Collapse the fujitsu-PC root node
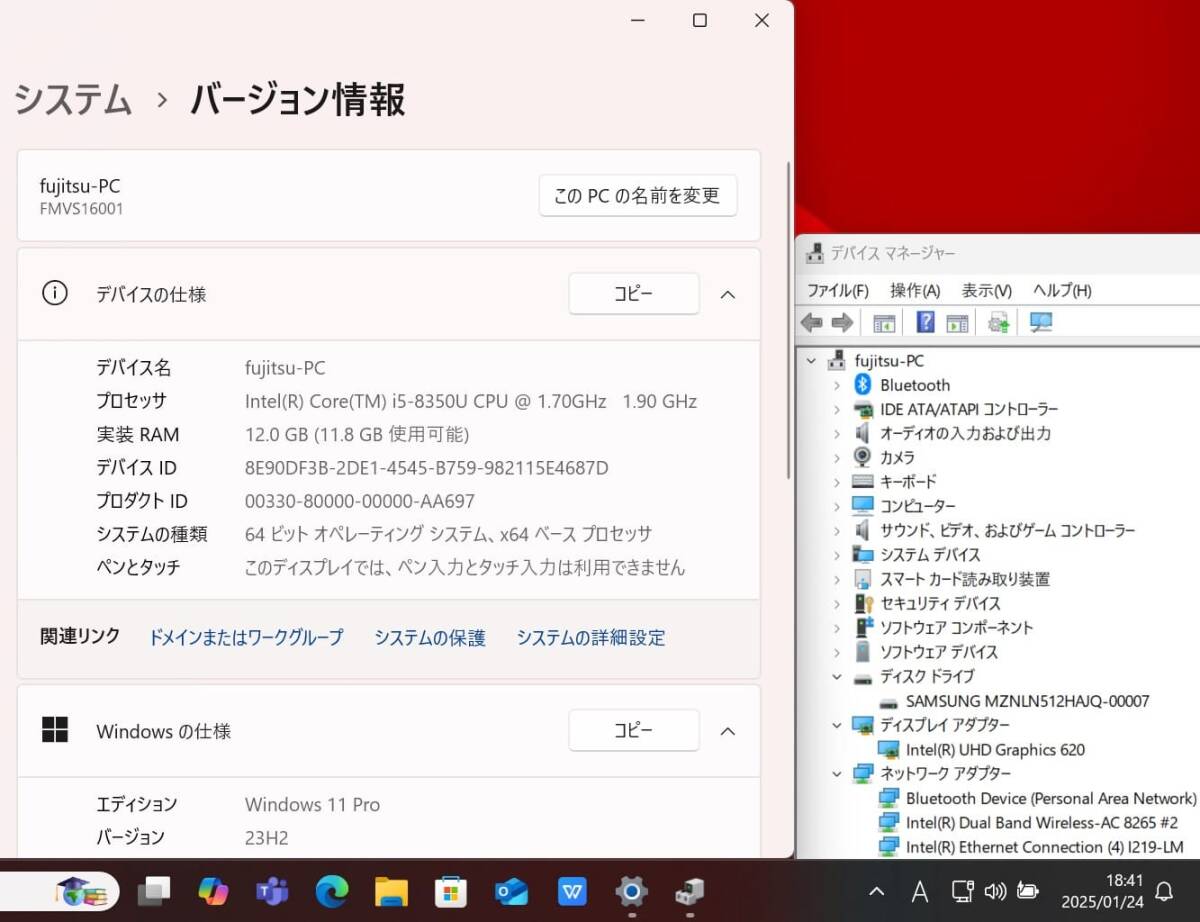Viewport: 1200px width, 922px height. pyautogui.click(x=811, y=361)
